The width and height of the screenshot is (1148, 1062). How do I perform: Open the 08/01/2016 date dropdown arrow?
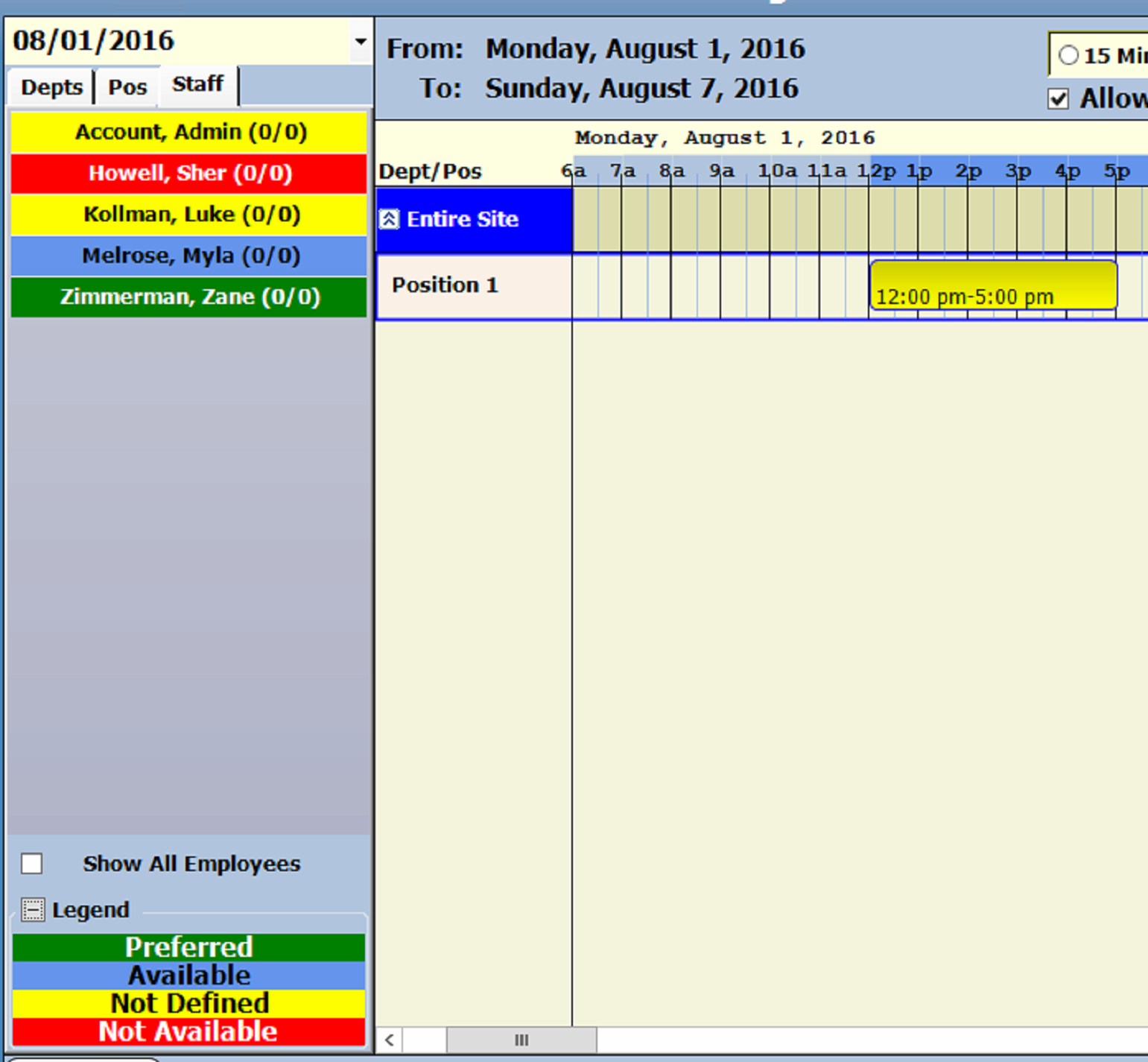(x=361, y=41)
